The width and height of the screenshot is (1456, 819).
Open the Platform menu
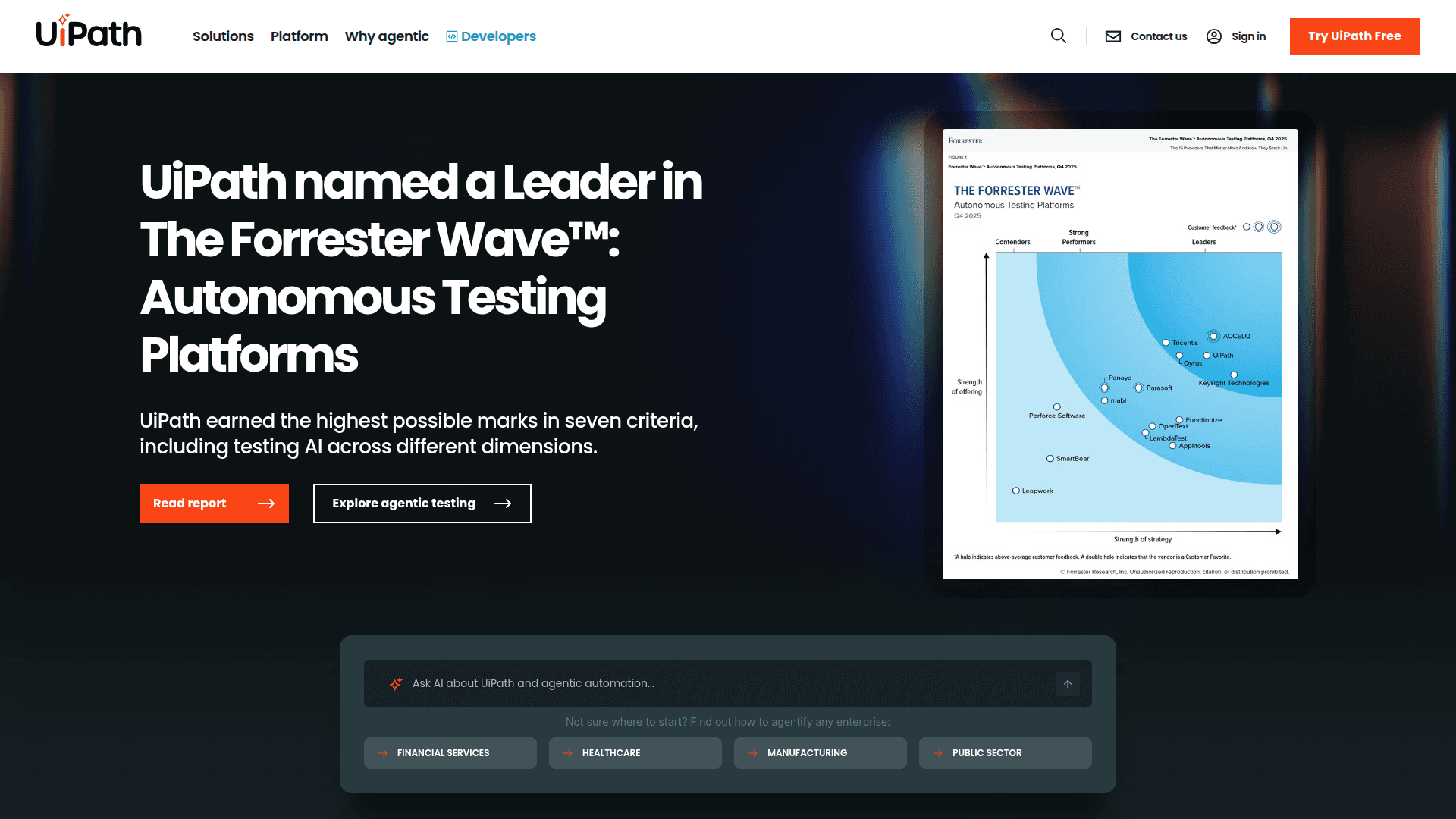(x=299, y=36)
